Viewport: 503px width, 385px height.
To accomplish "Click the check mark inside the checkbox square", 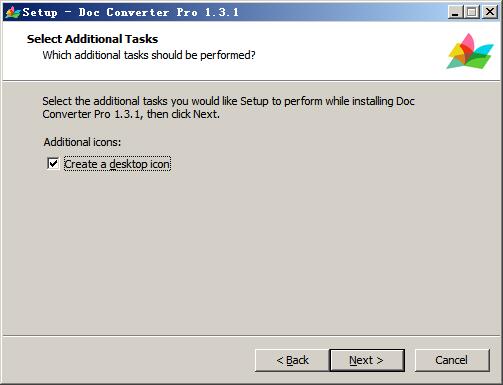I will click(53, 164).
